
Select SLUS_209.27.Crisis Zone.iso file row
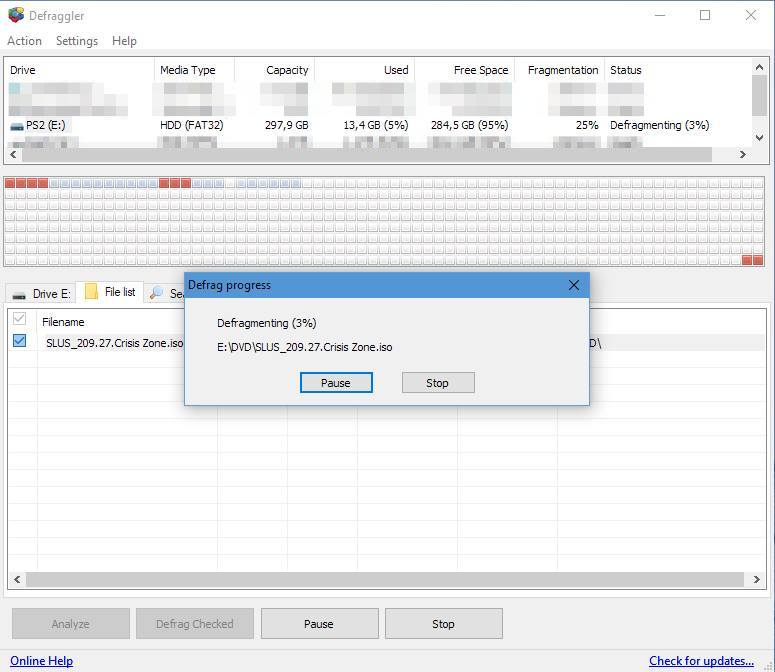(114, 343)
